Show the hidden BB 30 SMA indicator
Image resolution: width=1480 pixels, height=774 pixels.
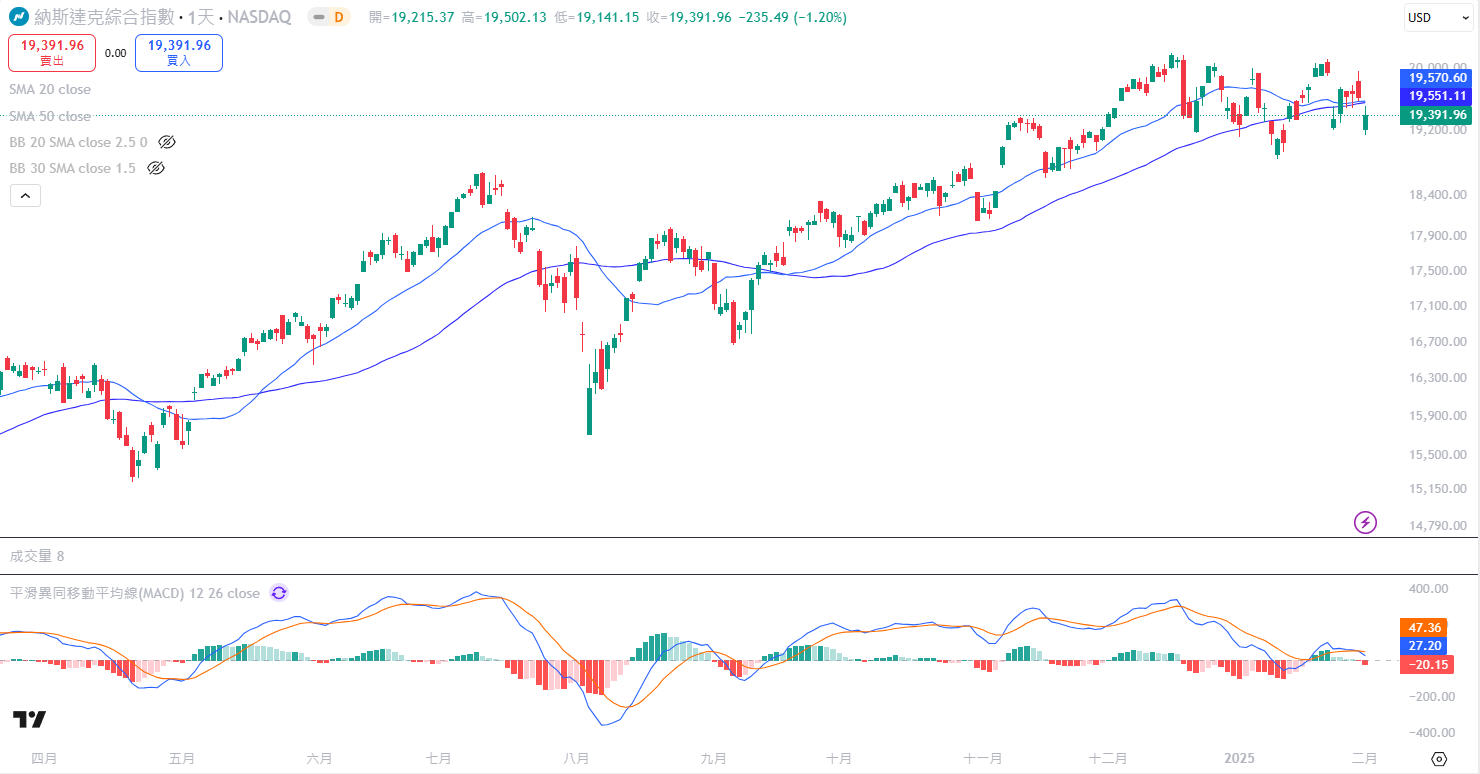[155, 168]
